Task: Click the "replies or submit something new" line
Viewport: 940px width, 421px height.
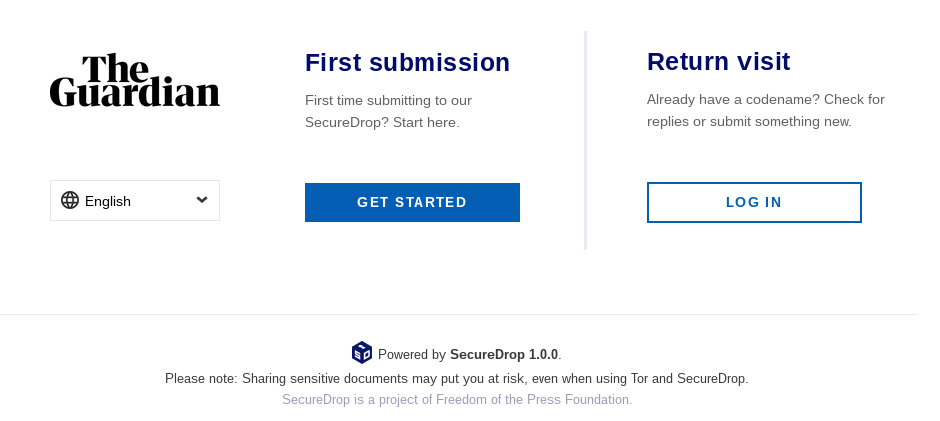Action: coord(749,121)
